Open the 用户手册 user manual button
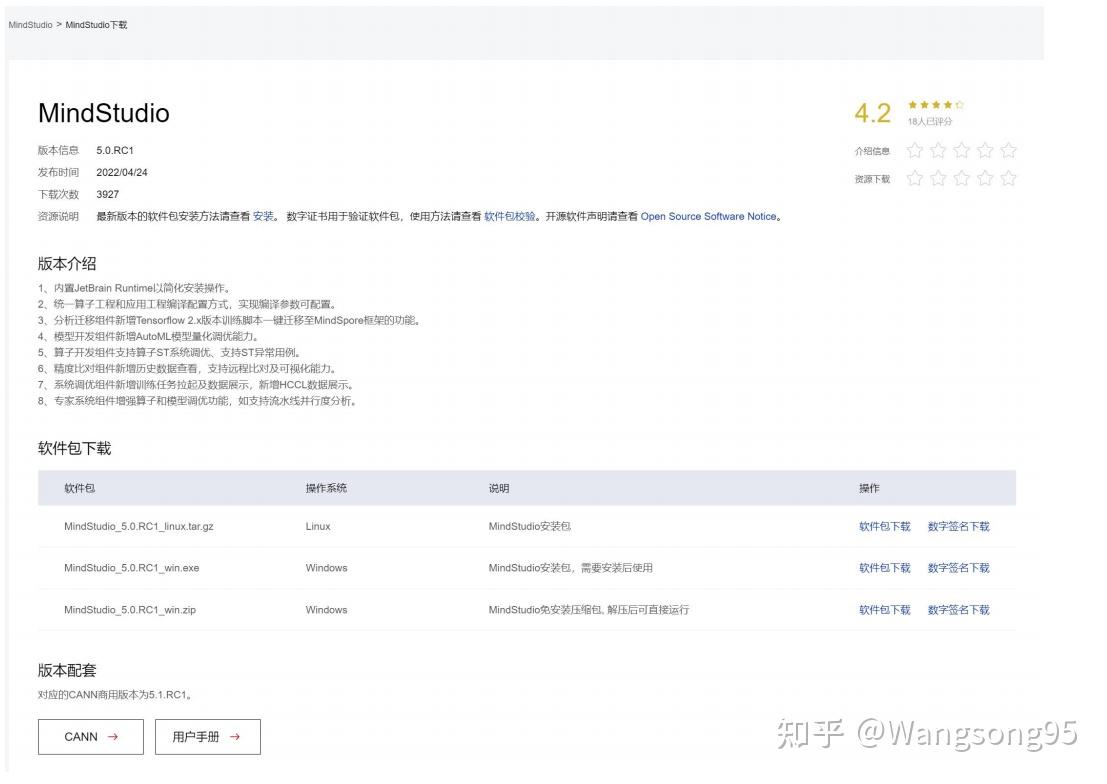 click(207, 736)
